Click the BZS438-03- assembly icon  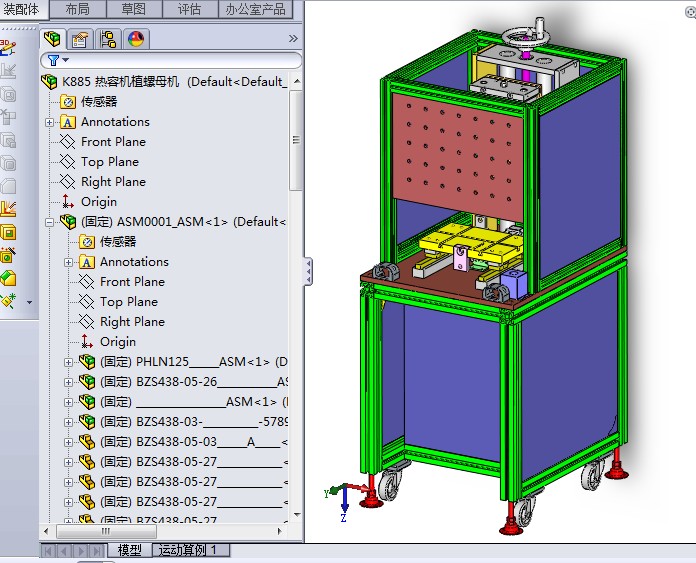tap(87, 421)
